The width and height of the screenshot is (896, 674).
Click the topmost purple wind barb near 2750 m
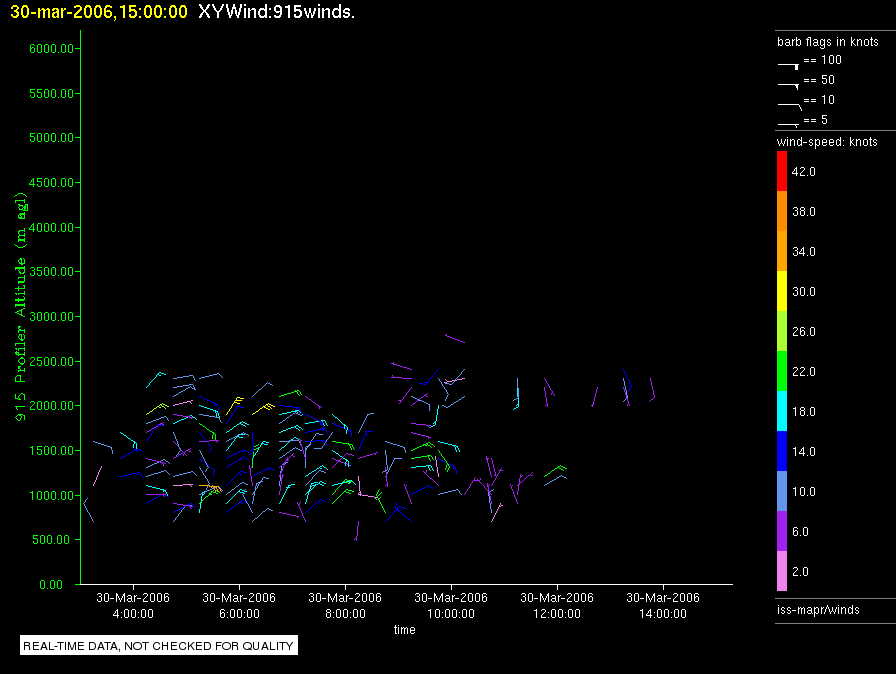(455, 339)
